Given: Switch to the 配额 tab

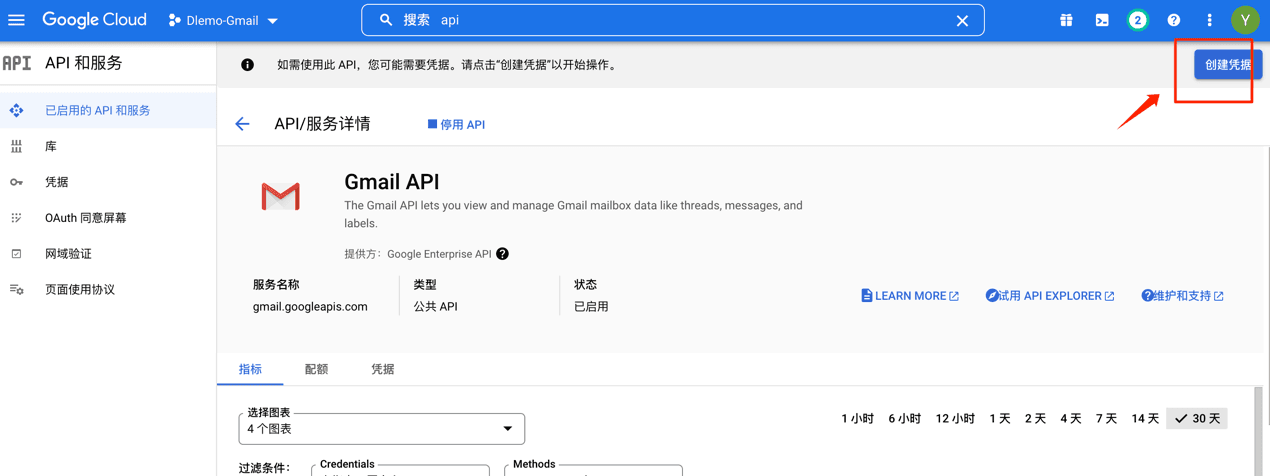Looking at the screenshot, I should pyautogui.click(x=316, y=369).
